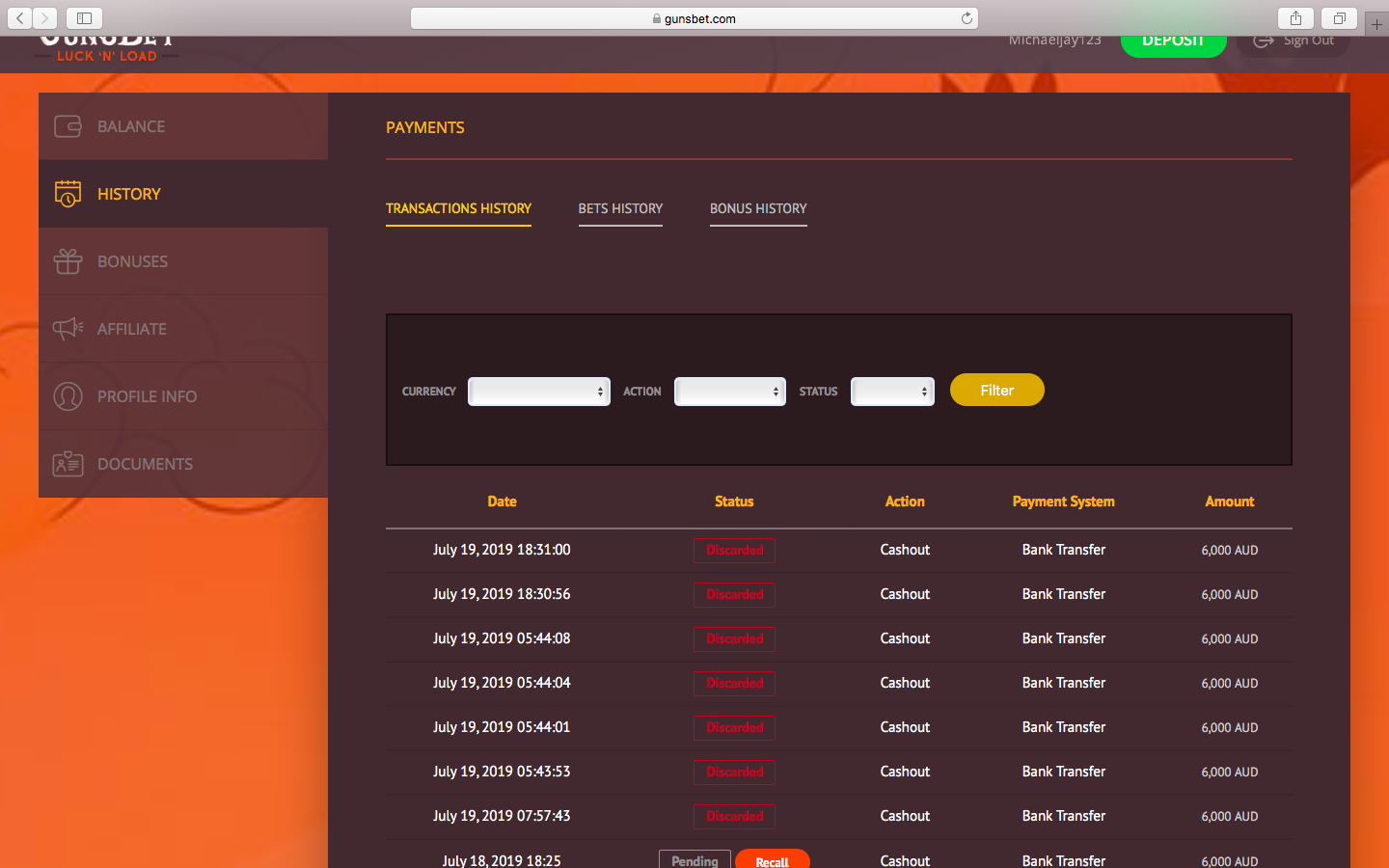
Task: Click Cashout in the 05:44:01 row
Action: tap(905, 727)
